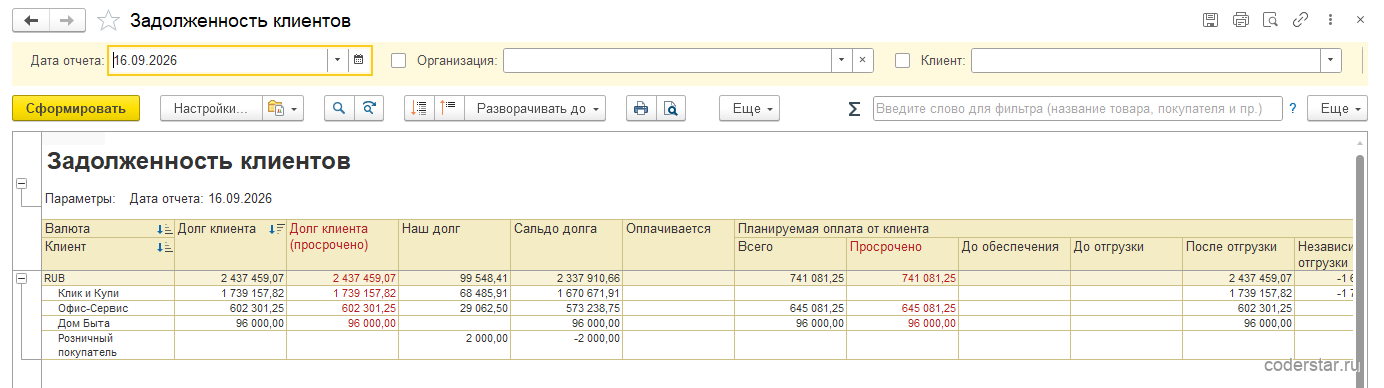Select the Клик и Купи row
The height and width of the screenshot is (388, 1384).
pyautogui.click(x=697, y=293)
